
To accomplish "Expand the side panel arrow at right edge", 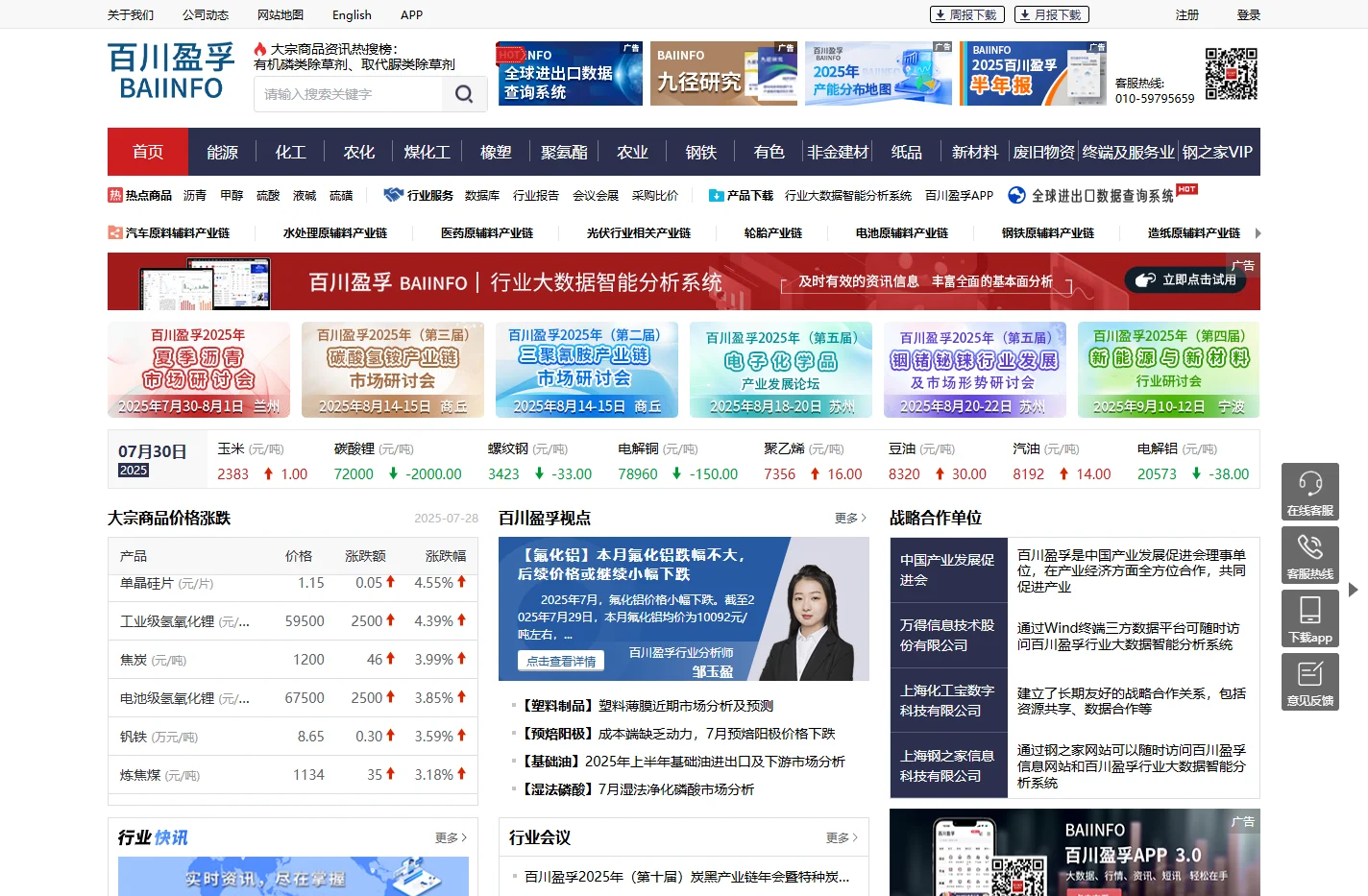I will [1353, 590].
